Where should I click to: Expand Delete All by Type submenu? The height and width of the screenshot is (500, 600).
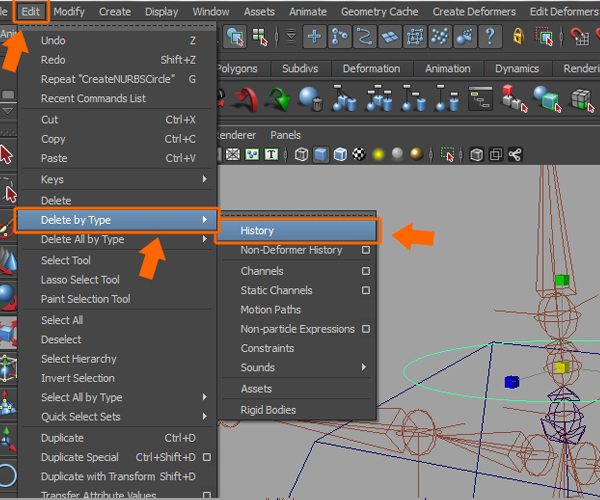117,239
